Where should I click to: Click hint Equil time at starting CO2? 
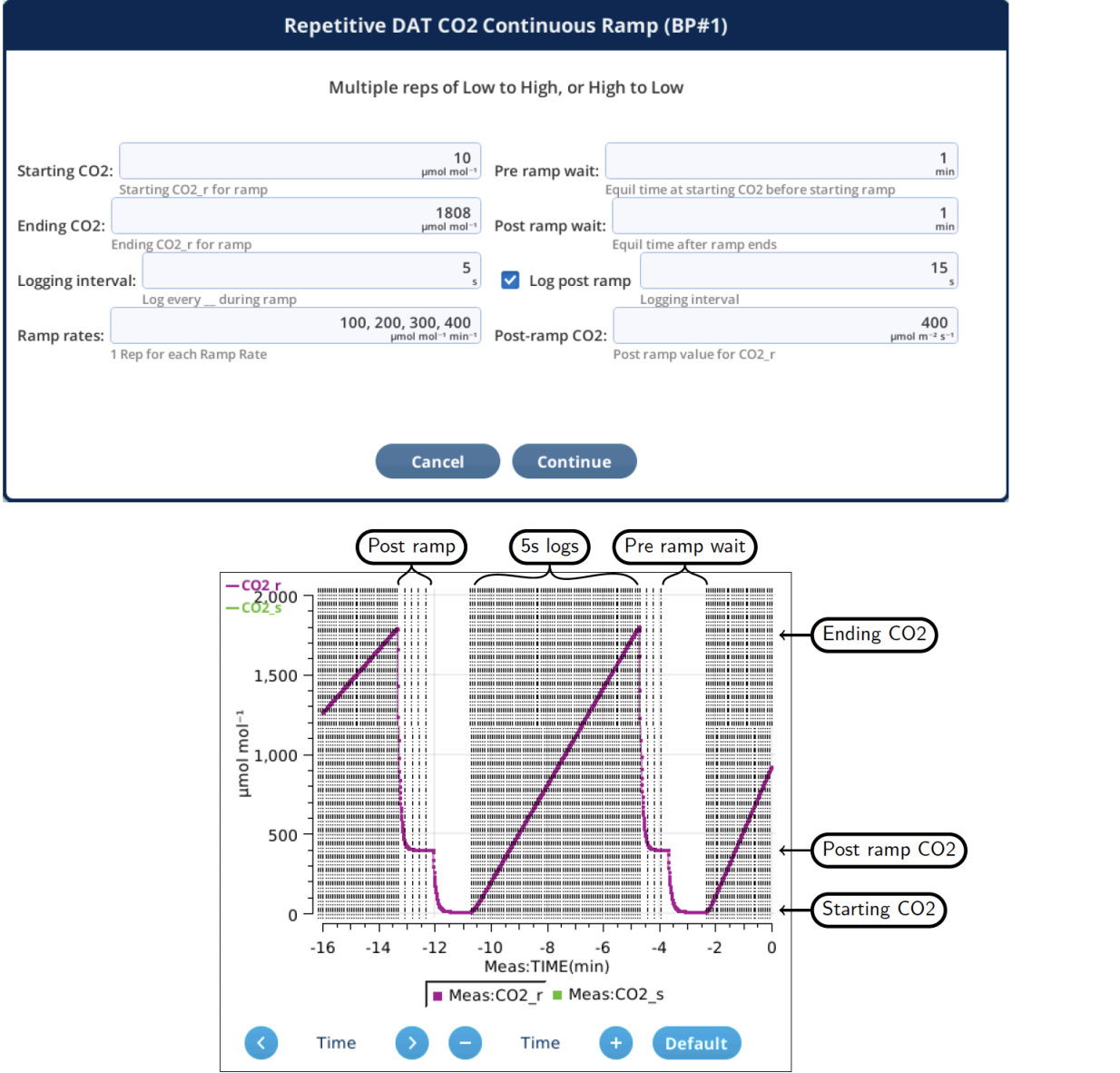pyautogui.click(x=750, y=190)
